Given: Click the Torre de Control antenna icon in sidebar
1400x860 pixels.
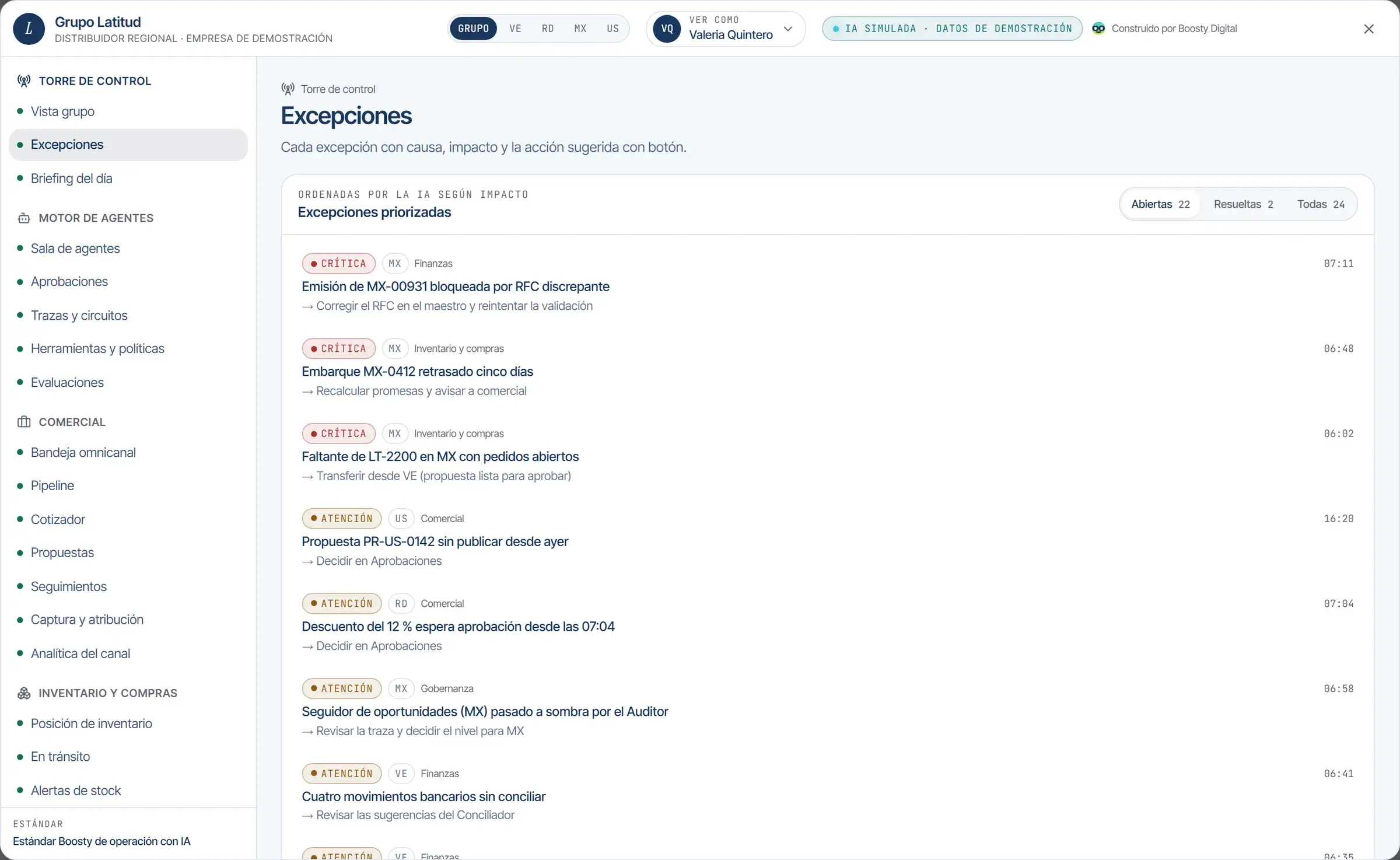Looking at the screenshot, I should (24, 81).
